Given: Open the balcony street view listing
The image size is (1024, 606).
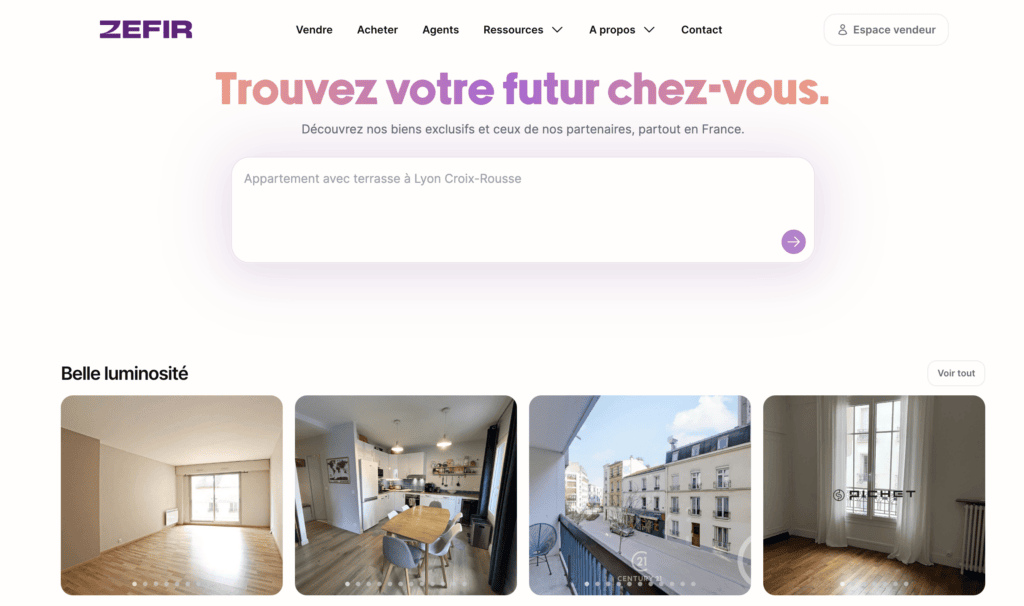Looking at the screenshot, I should tap(640, 495).
